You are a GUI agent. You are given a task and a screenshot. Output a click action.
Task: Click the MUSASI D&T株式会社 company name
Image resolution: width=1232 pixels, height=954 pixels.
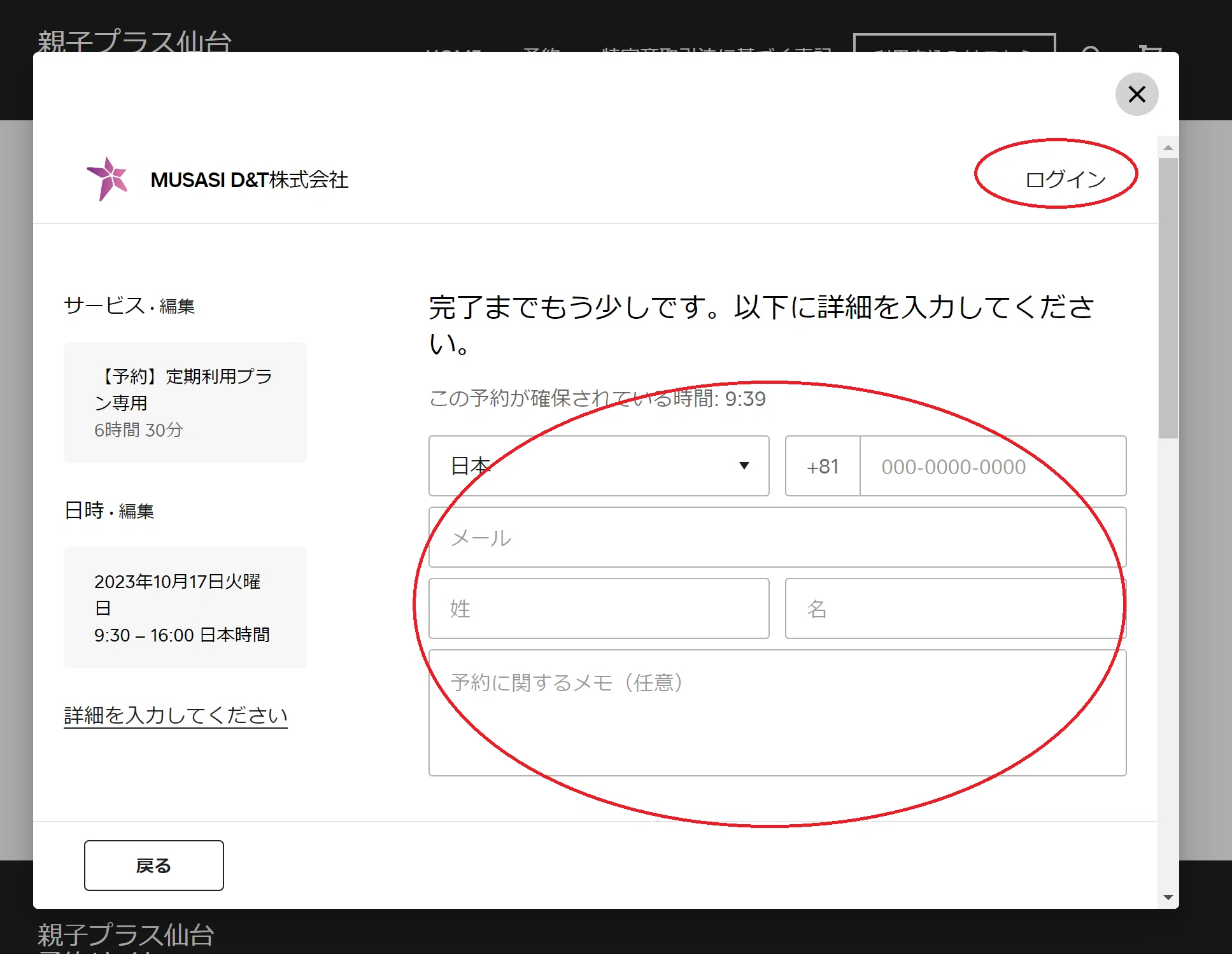click(249, 180)
